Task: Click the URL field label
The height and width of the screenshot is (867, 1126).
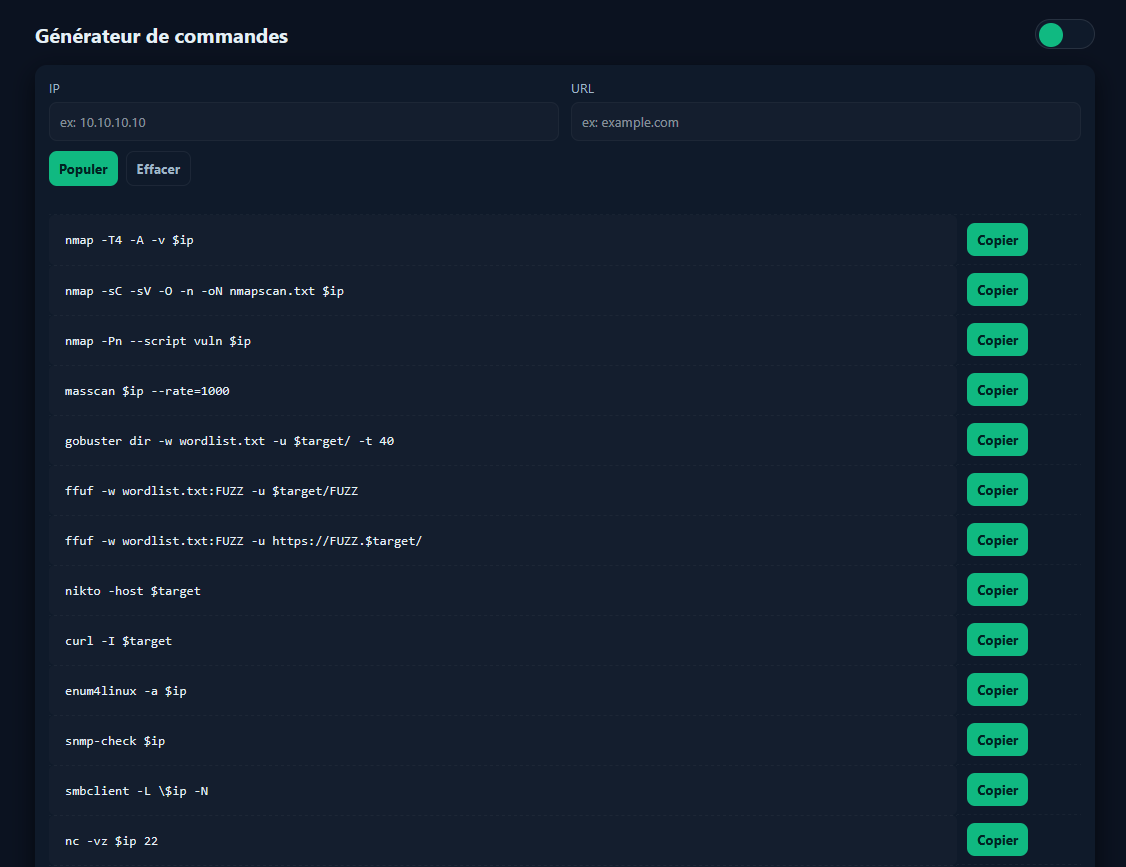Action: [582, 88]
